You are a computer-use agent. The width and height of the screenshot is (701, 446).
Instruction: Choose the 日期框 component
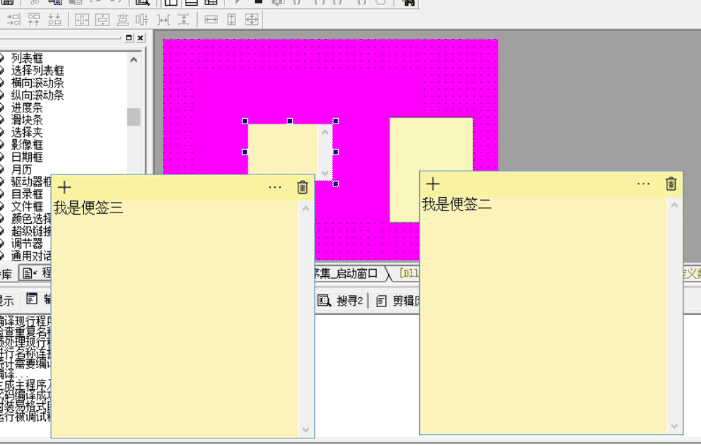click(x=28, y=156)
